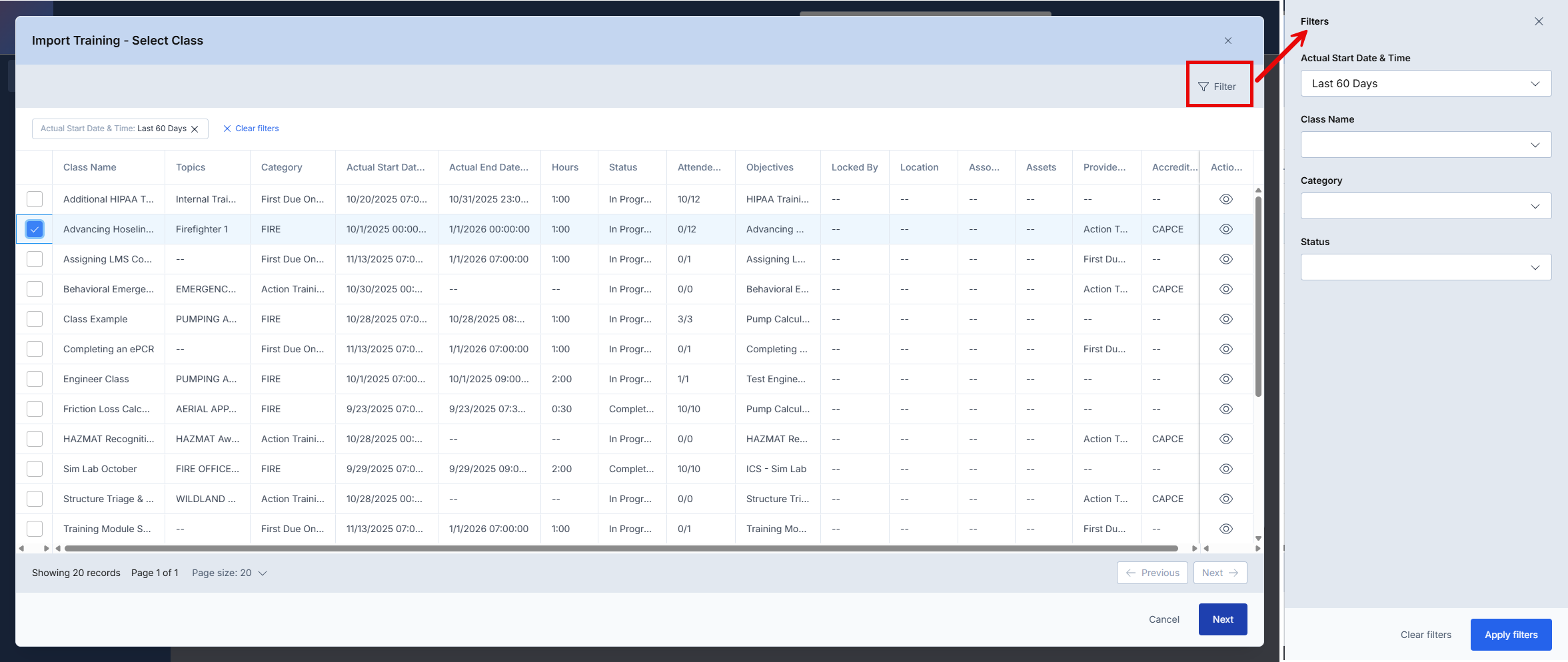1568x662 pixels.
Task: Click eye icon for Friction Loss row
Action: coord(1225,409)
